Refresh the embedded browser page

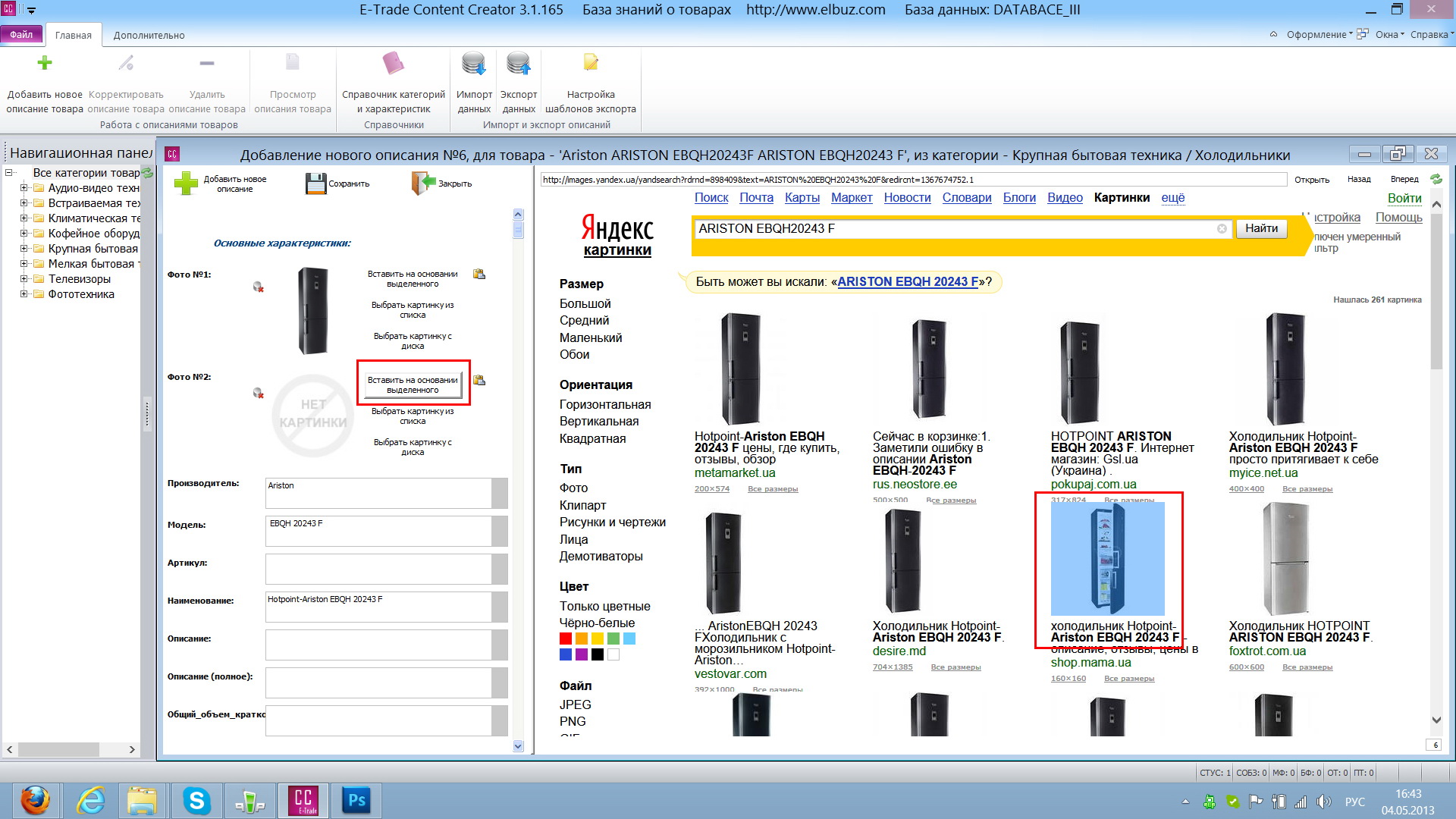[1436, 179]
